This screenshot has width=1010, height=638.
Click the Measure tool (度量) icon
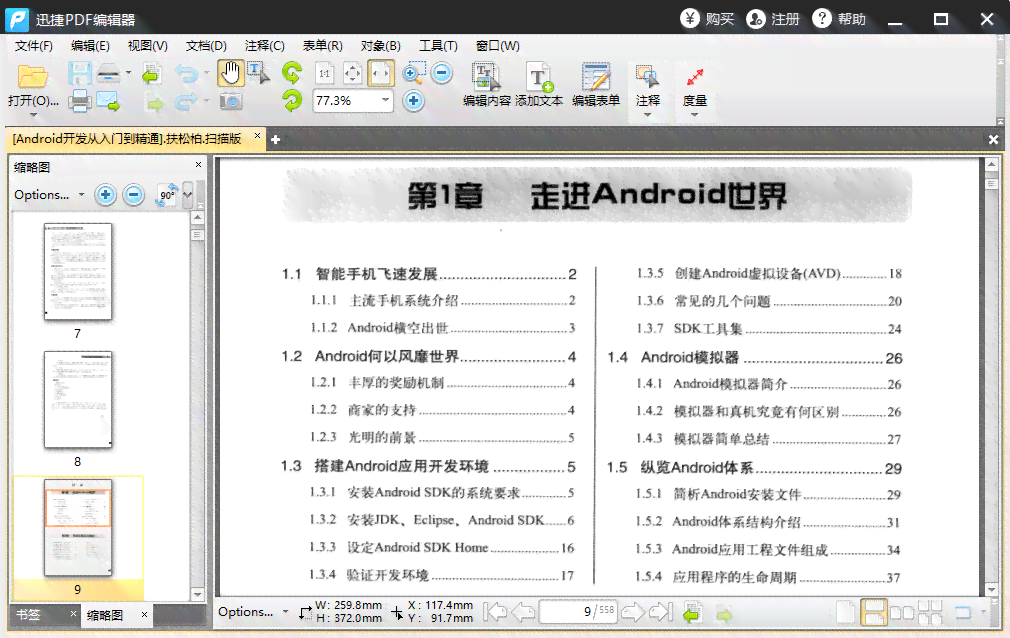(694, 77)
